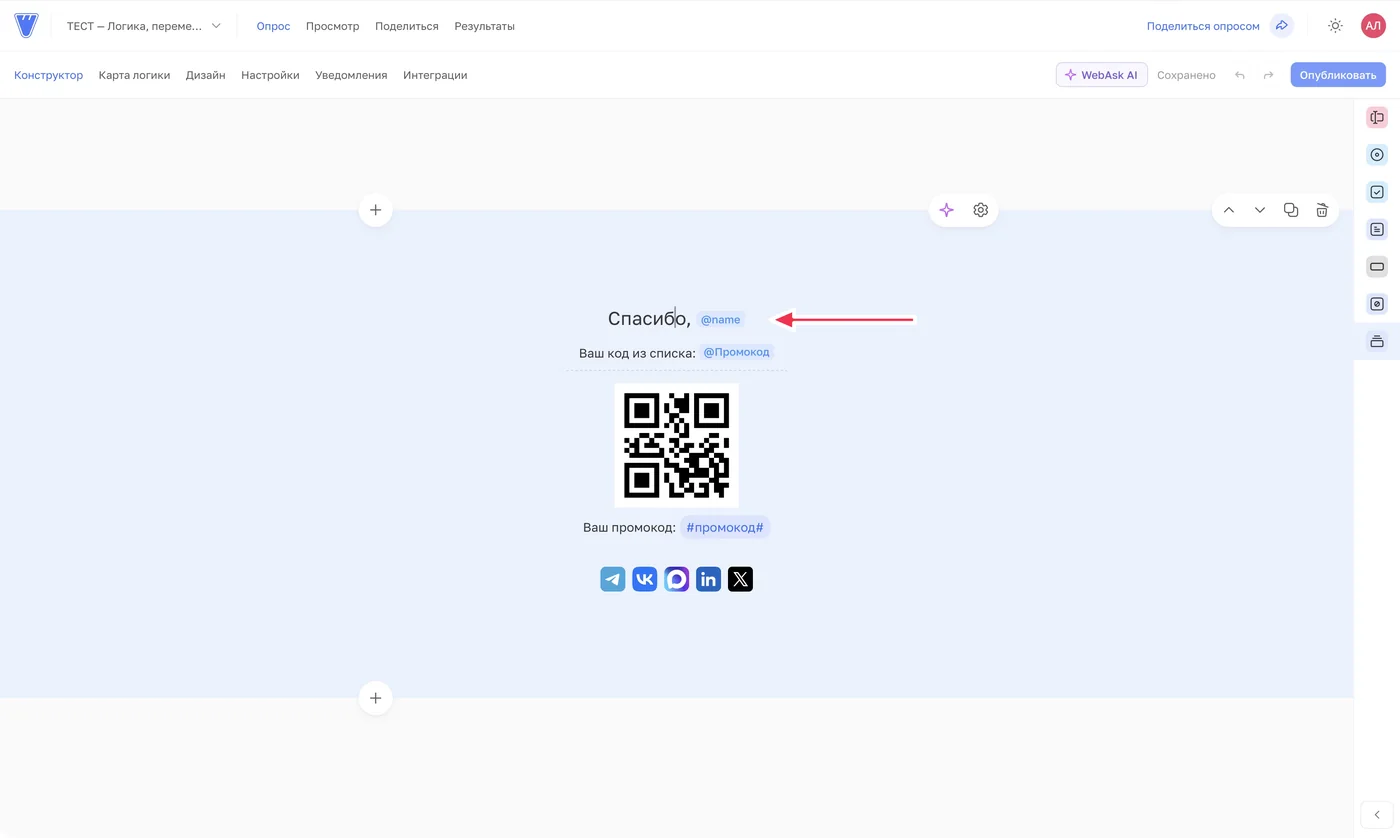The width and height of the screenshot is (1400, 838).
Task: Click the @Промокод variable tag
Action: pyautogui.click(x=736, y=352)
